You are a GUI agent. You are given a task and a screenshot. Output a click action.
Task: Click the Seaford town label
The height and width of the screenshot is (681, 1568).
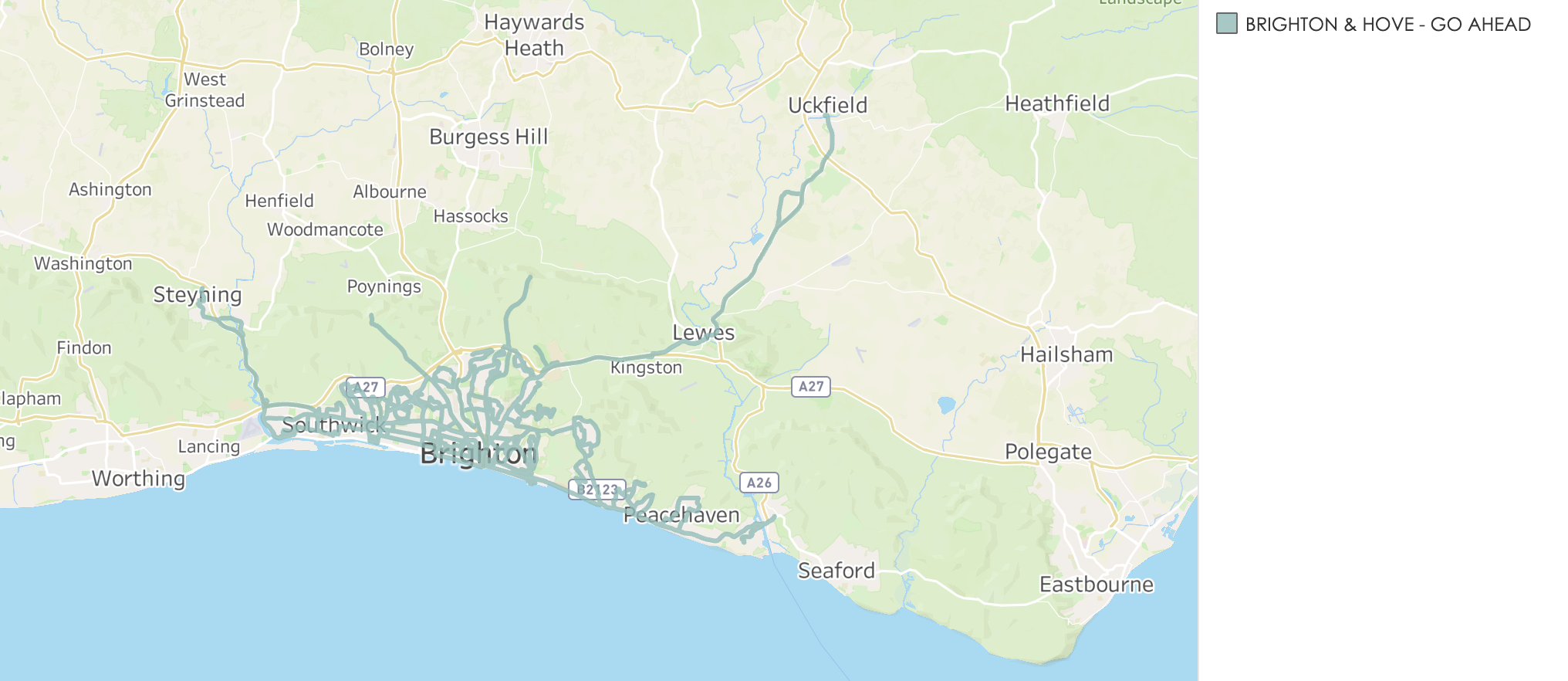click(836, 571)
